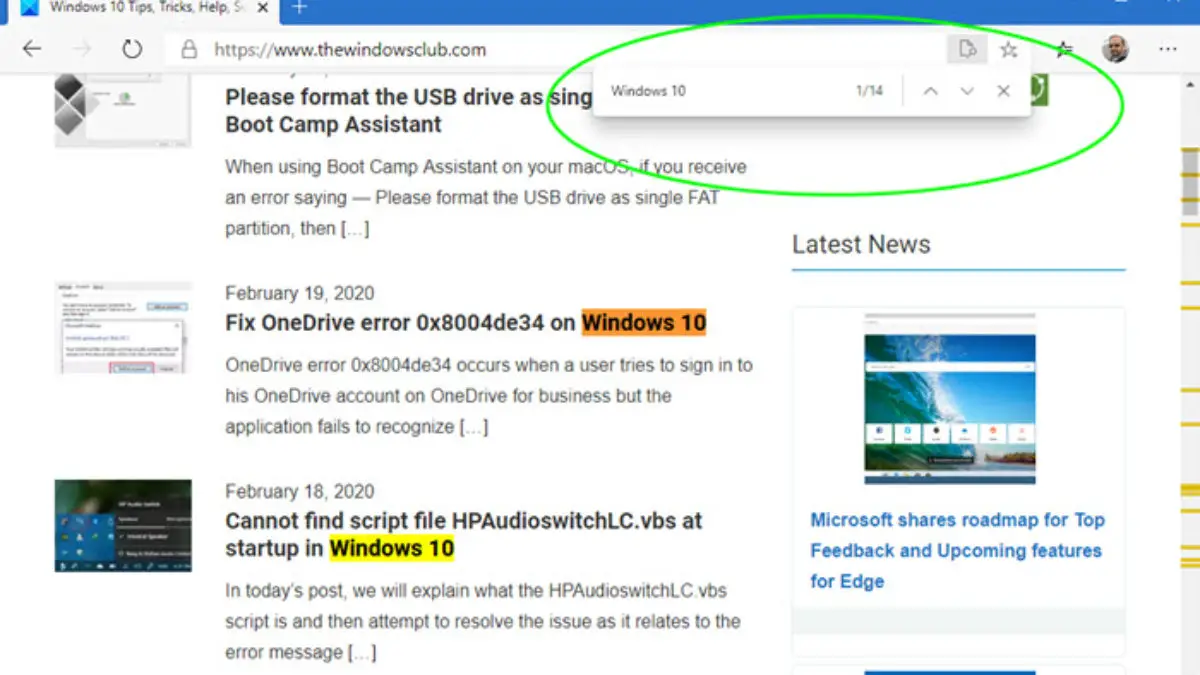
Task: Click the orange highlighted 'Windows 10' match
Action: (644, 323)
